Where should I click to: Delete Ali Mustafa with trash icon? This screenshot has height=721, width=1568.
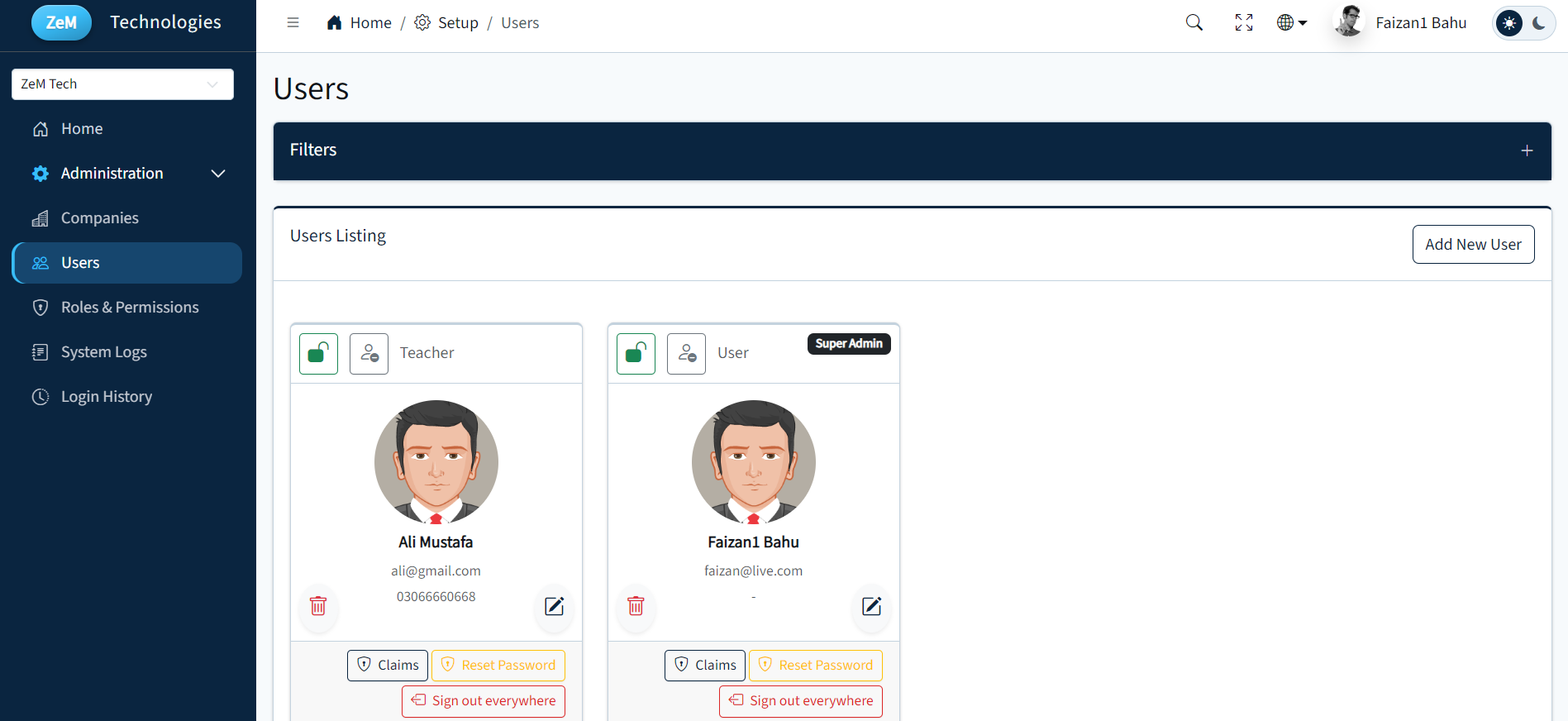click(x=318, y=606)
